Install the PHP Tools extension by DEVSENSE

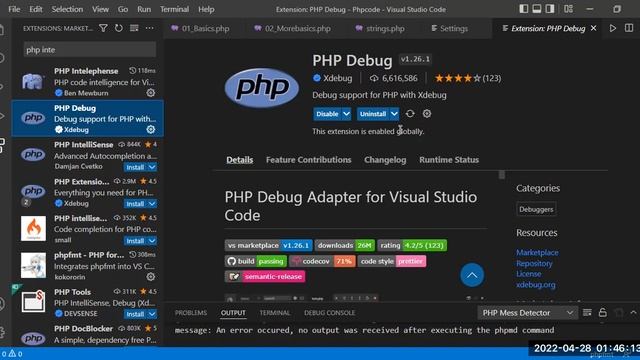[x=135, y=314]
